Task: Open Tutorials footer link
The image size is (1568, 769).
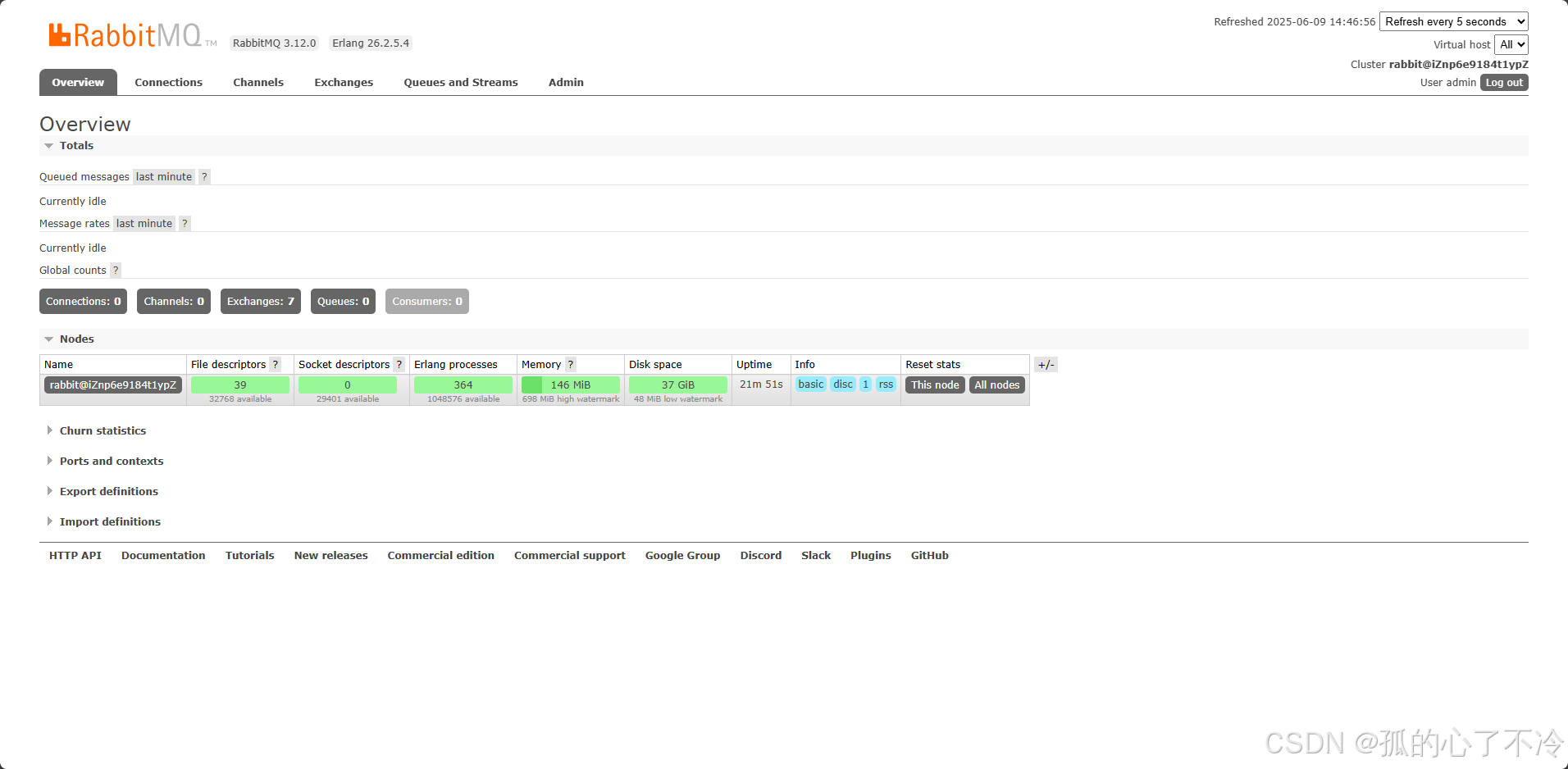Action: (x=250, y=555)
